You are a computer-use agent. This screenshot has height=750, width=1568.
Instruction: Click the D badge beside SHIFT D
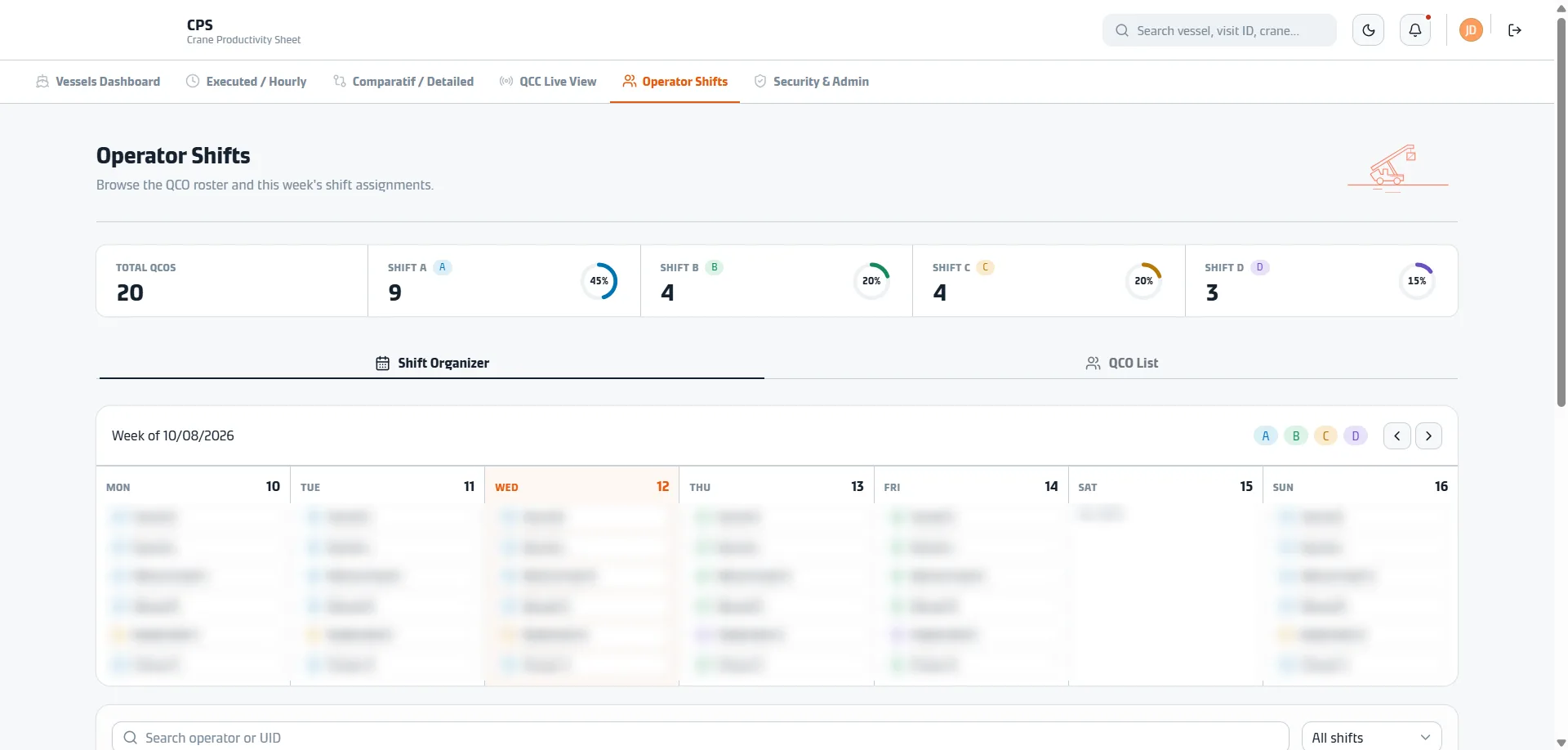[1260, 267]
